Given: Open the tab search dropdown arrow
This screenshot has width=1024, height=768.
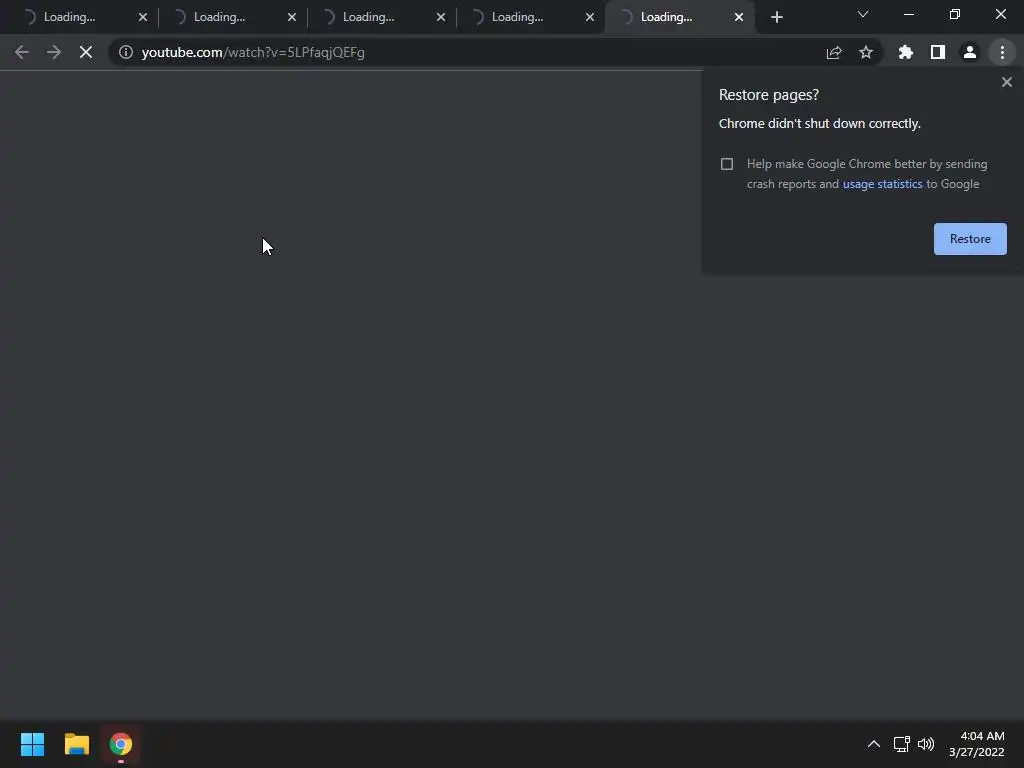Looking at the screenshot, I should pos(863,14).
